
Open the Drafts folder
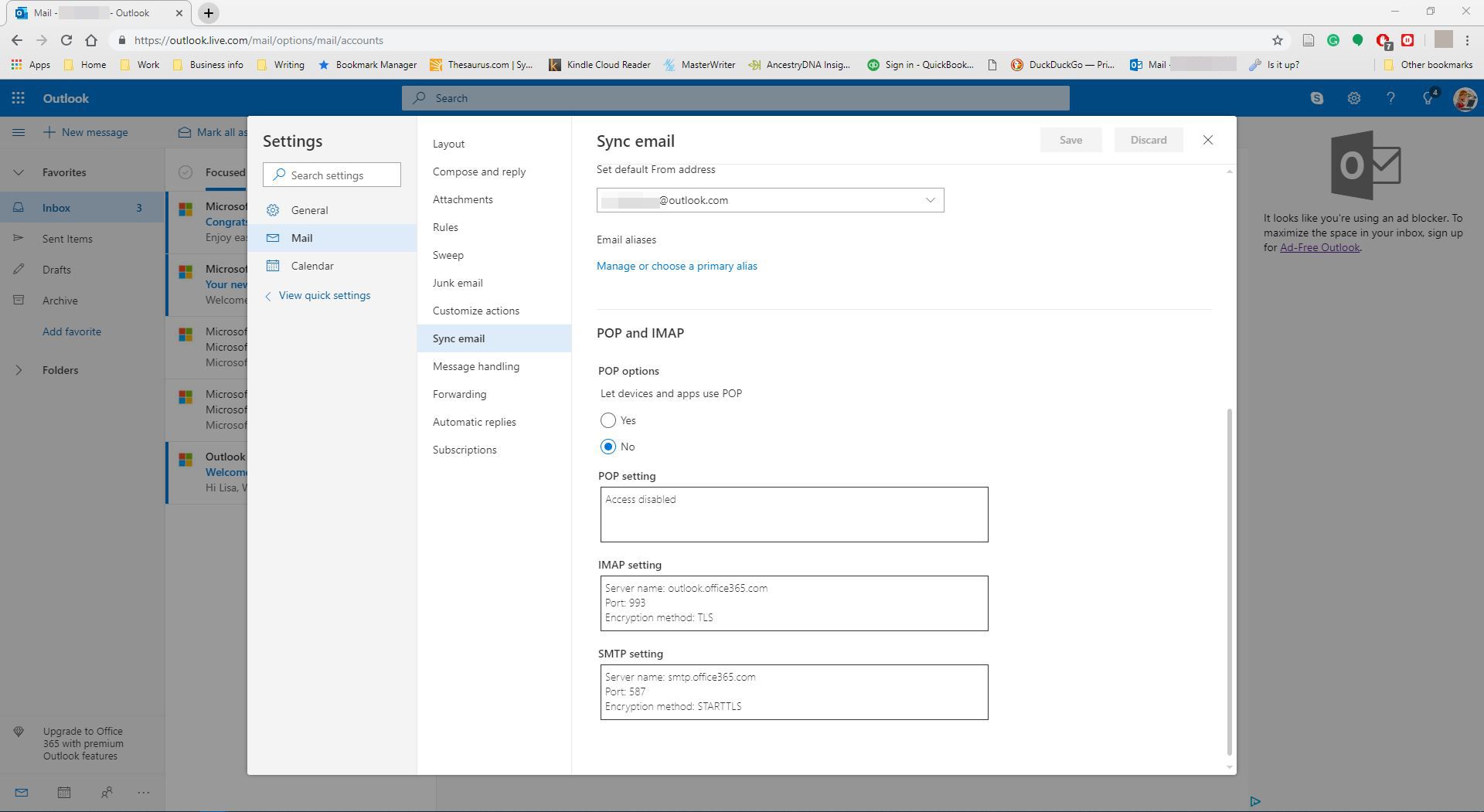click(x=82, y=270)
